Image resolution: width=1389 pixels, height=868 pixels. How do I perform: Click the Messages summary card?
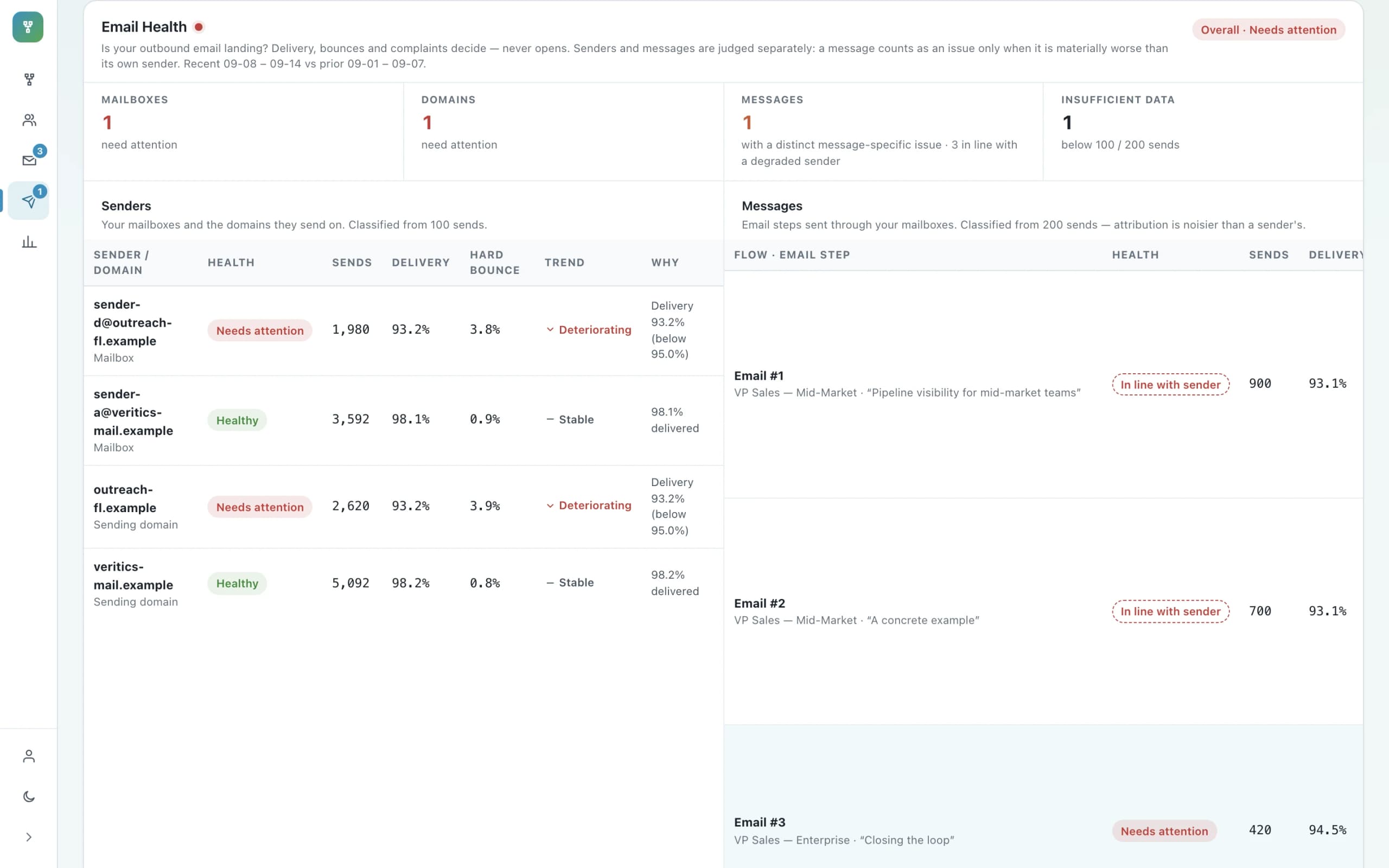pyautogui.click(x=883, y=131)
